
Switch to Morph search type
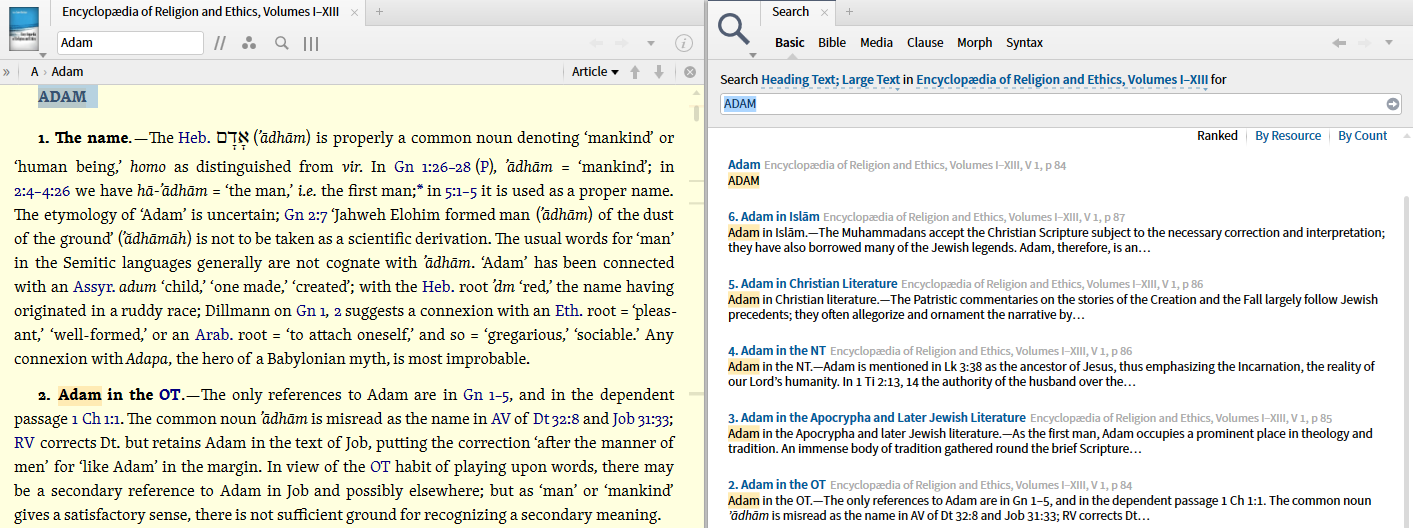coord(975,43)
